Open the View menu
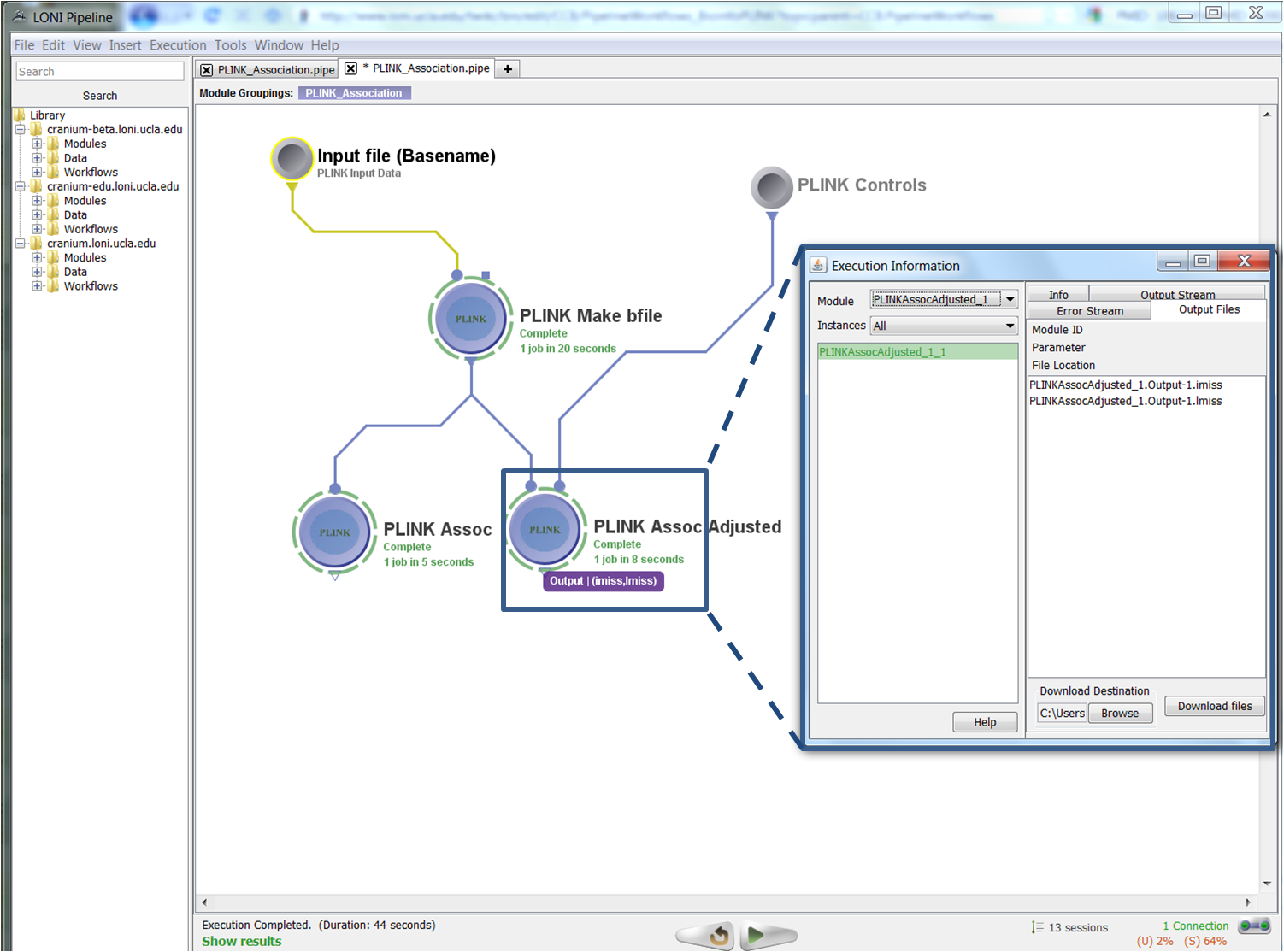Viewport: 1284px width, 952px height. [86, 45]
